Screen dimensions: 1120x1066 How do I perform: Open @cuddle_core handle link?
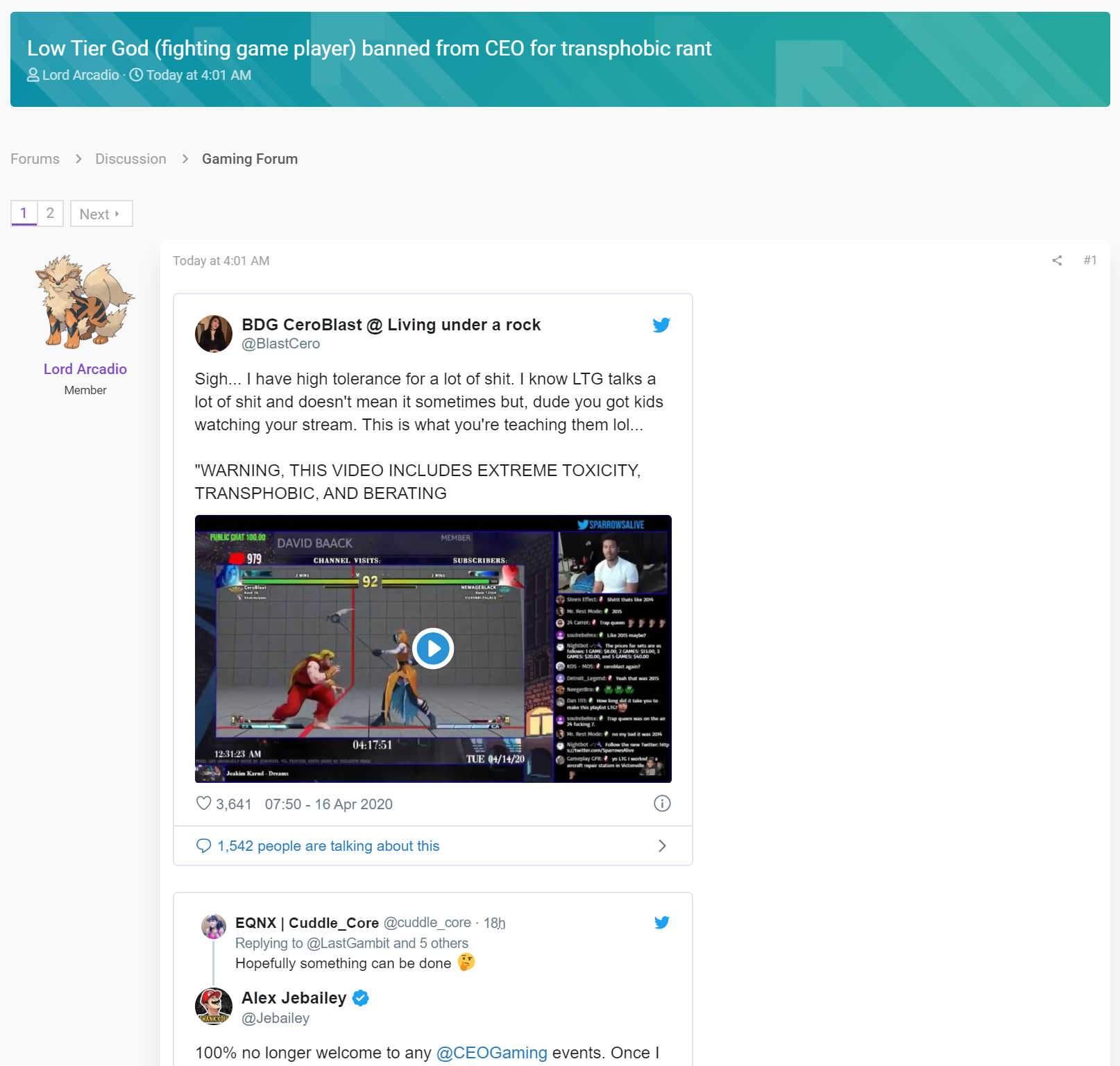(427, 922)
